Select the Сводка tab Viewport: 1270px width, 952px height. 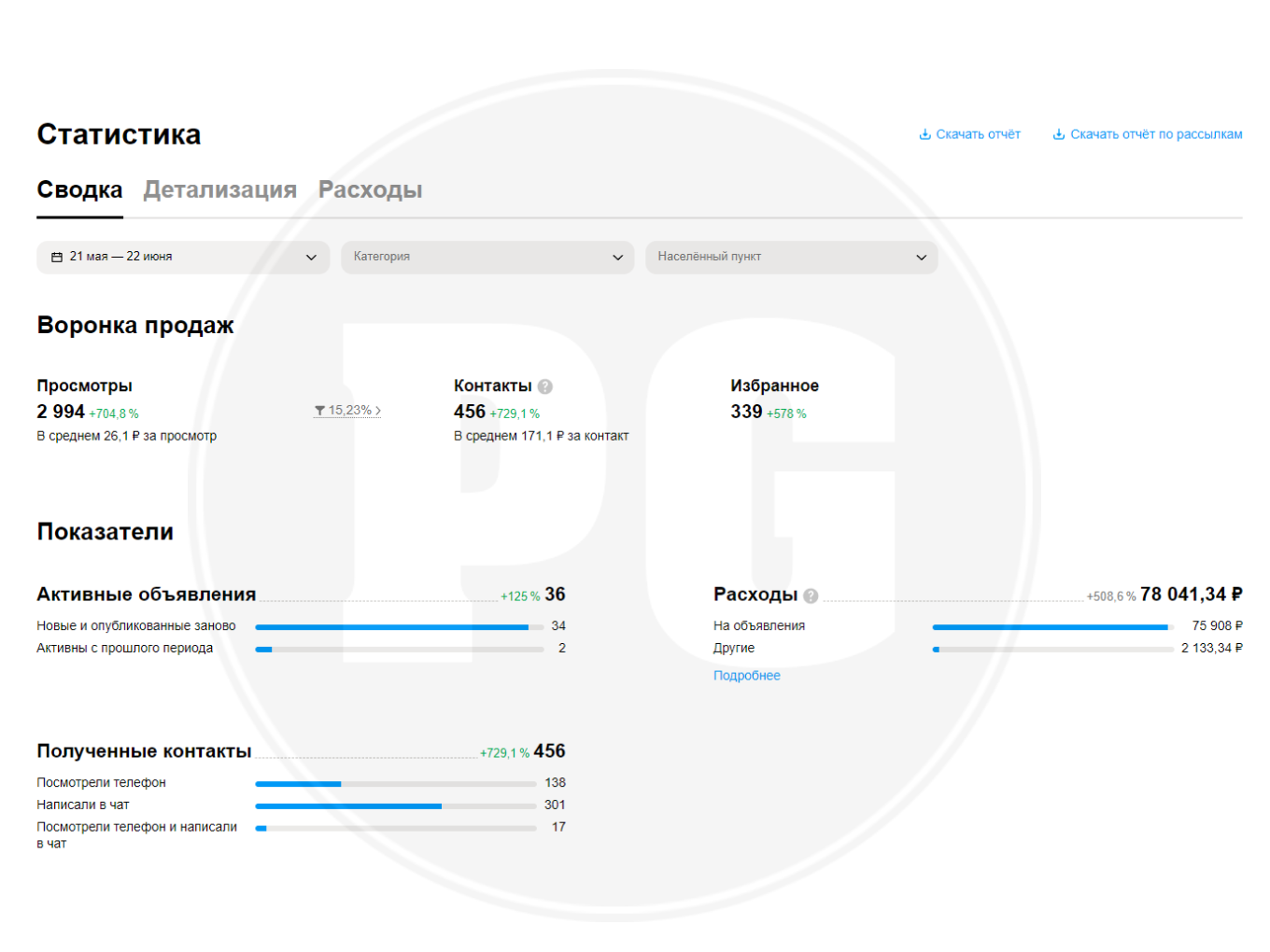pyautogui.click(x=79, y=190)
